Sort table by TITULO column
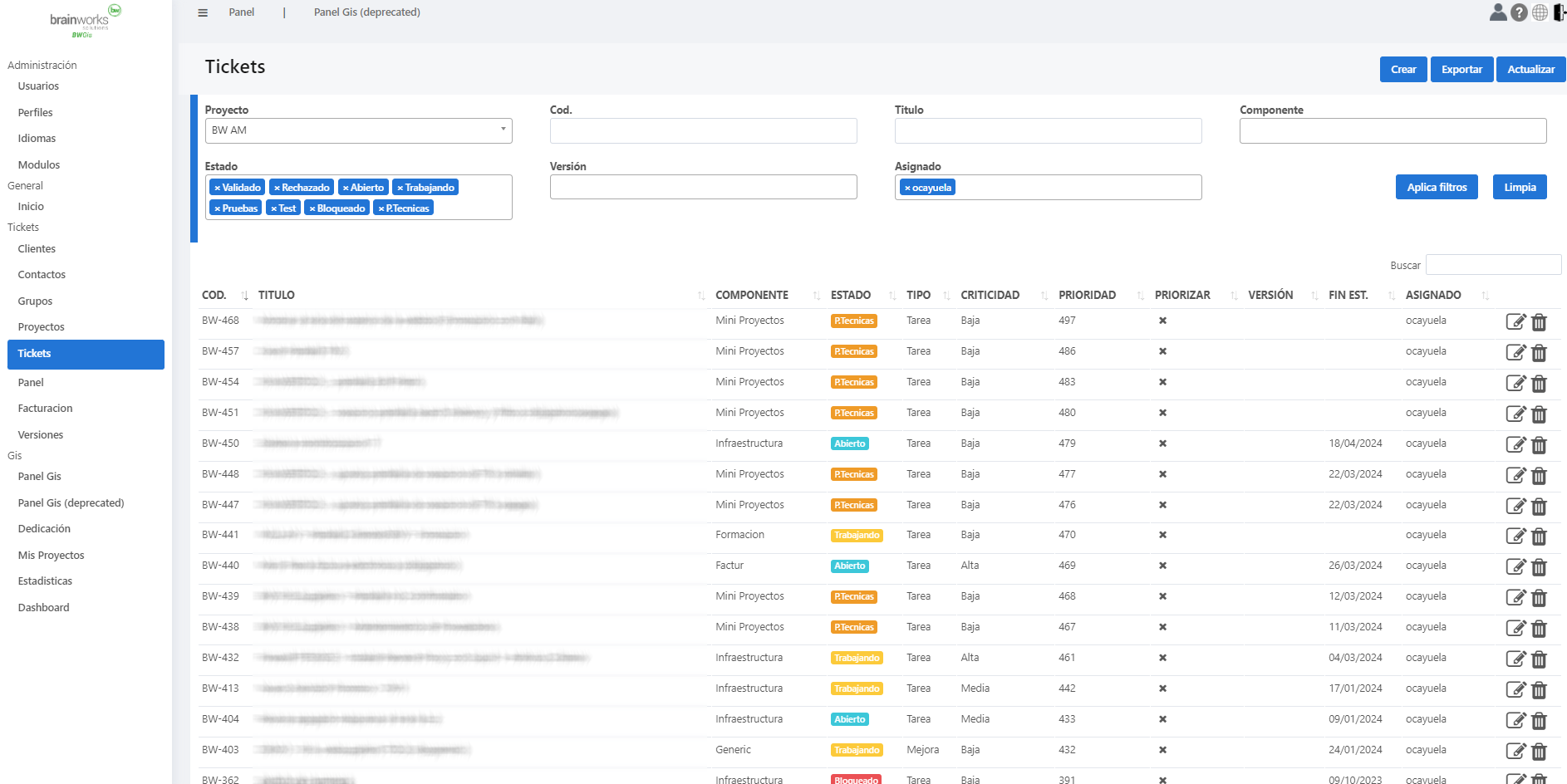This screenshot has width=1567, height=784. pyautogui.click(x=481, y=295)
